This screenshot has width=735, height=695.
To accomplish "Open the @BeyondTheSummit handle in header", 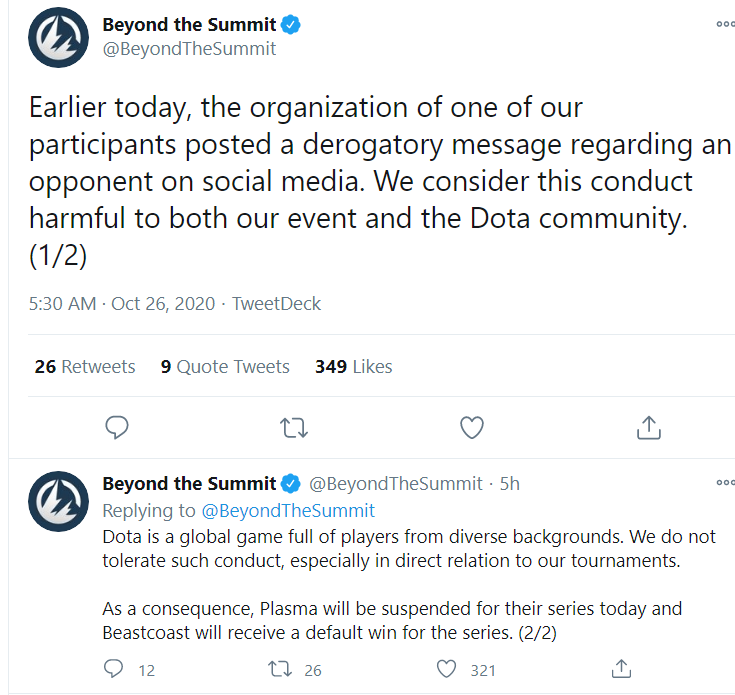I will pyautogui.click(x=189, y=48).
